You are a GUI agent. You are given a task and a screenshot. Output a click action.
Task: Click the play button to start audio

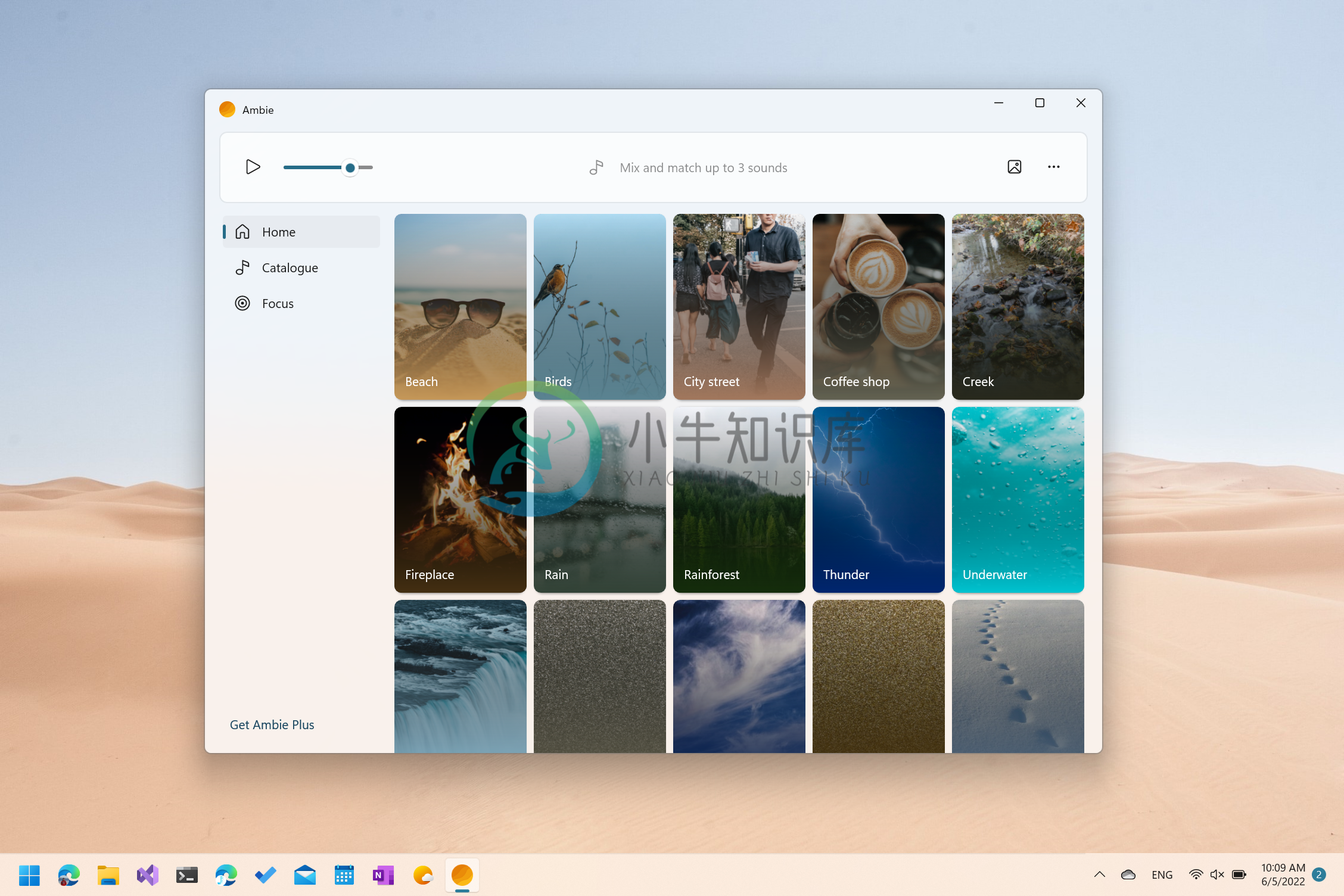click(x=253, y=166)
